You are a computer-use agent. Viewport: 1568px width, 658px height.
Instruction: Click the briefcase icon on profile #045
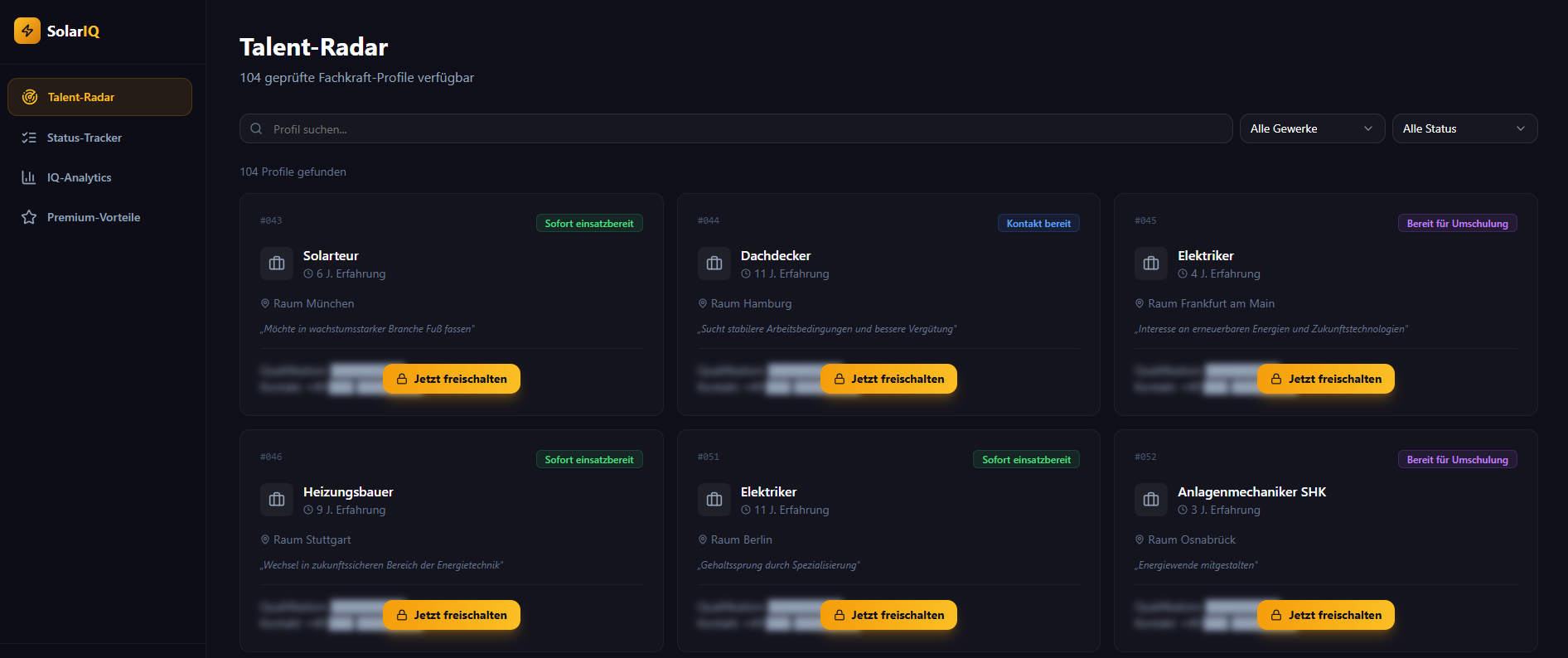[1151, 264]
